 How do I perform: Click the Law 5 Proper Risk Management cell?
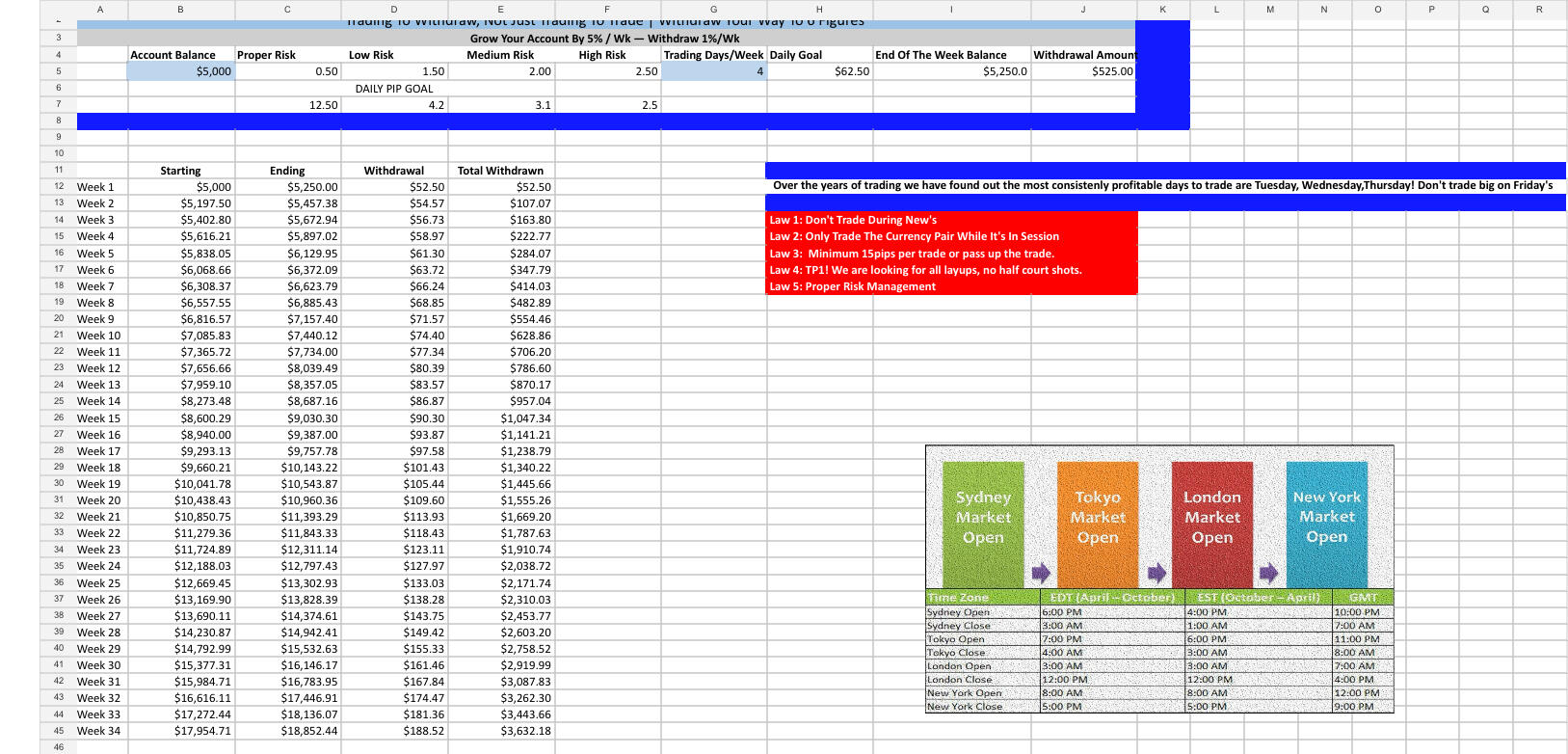(951, 286)
